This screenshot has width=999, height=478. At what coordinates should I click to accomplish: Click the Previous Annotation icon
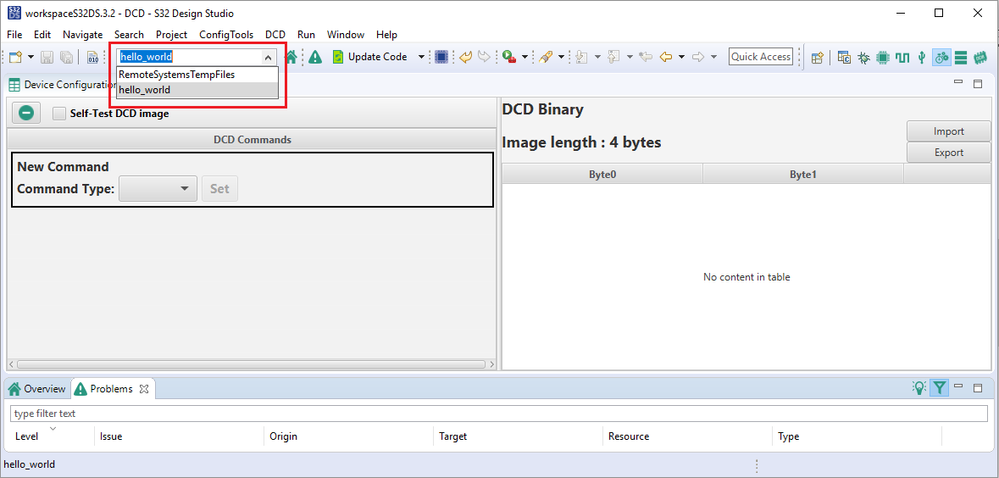[x=614, y=57]
